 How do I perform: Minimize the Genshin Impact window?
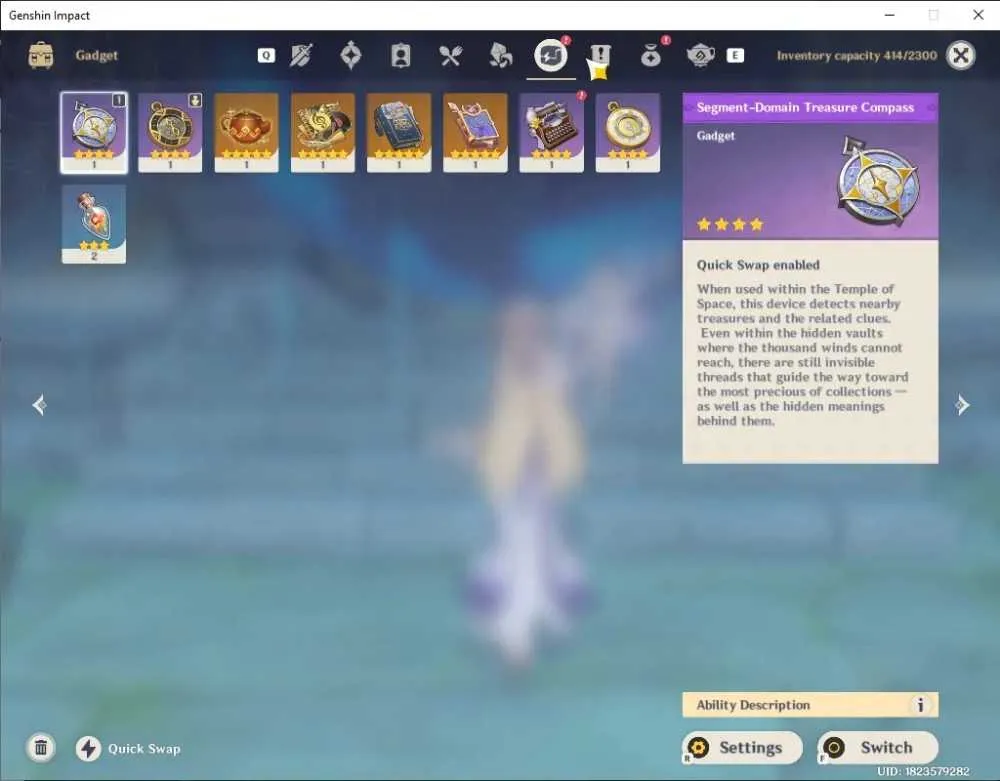(x=890, y=15)
